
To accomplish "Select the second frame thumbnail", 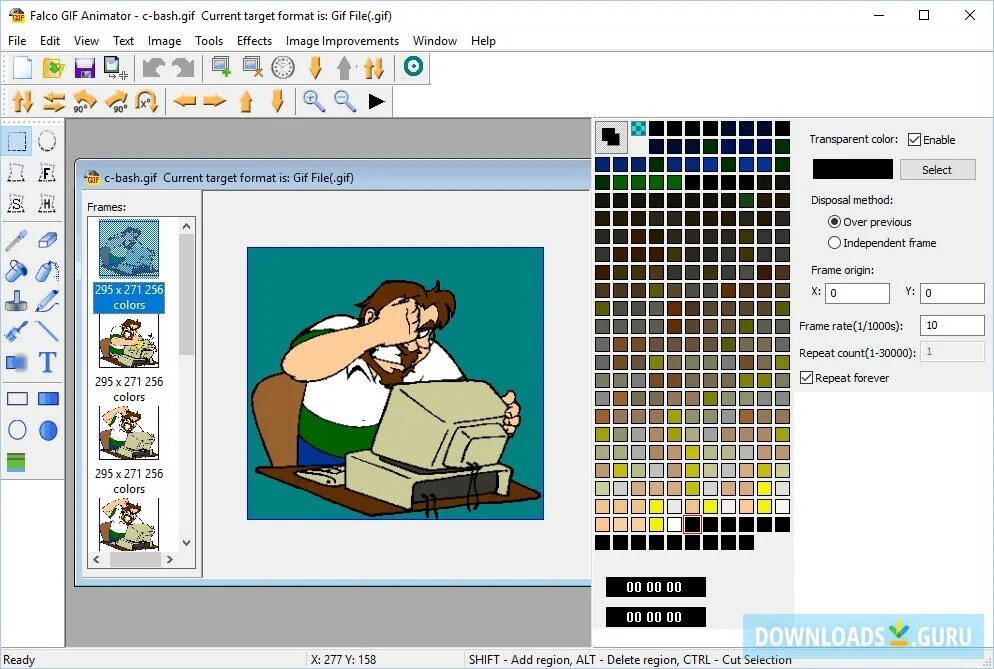I will tap(129, 342).
